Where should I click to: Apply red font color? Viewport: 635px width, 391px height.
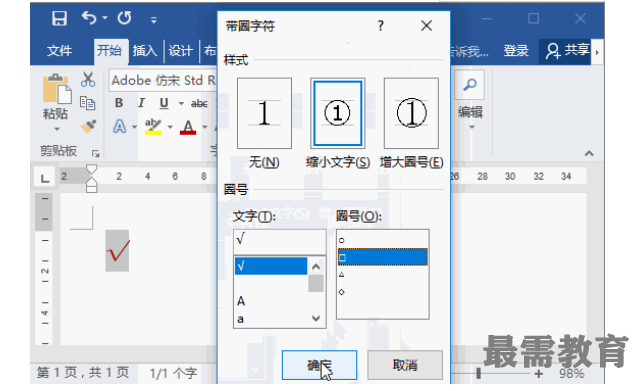click(188, 127)
